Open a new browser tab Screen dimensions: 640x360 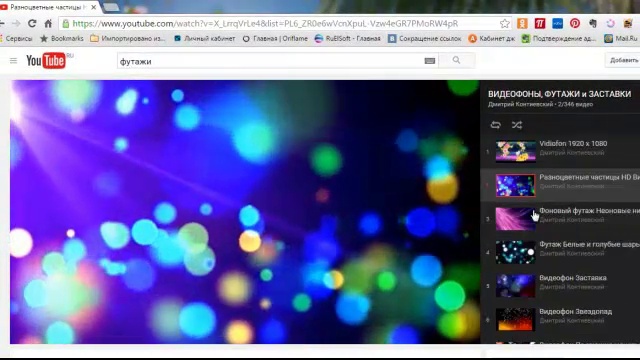[x=111, y=7]
